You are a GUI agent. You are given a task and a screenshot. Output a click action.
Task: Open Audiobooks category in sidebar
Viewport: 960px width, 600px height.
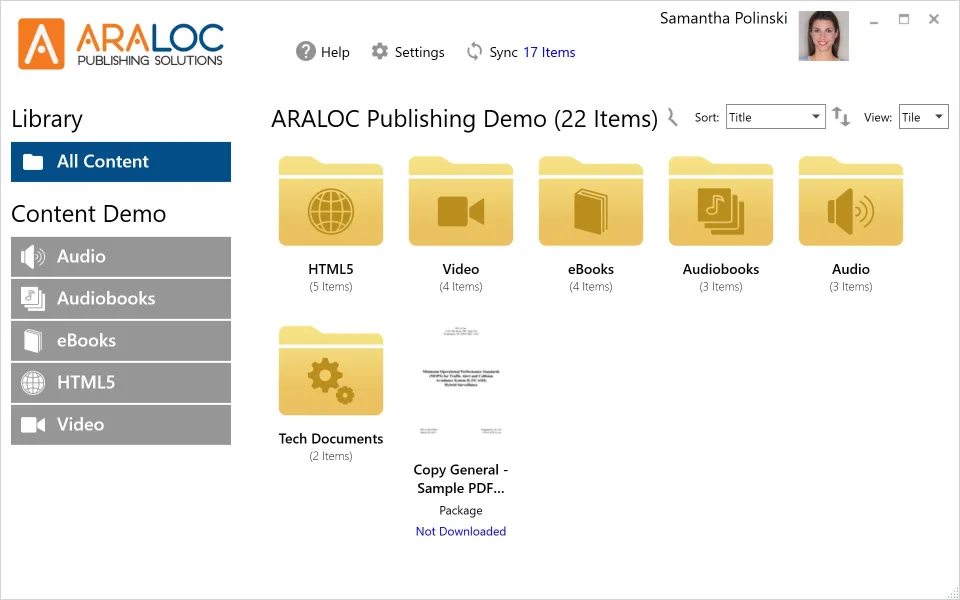(x=121, y=299)
